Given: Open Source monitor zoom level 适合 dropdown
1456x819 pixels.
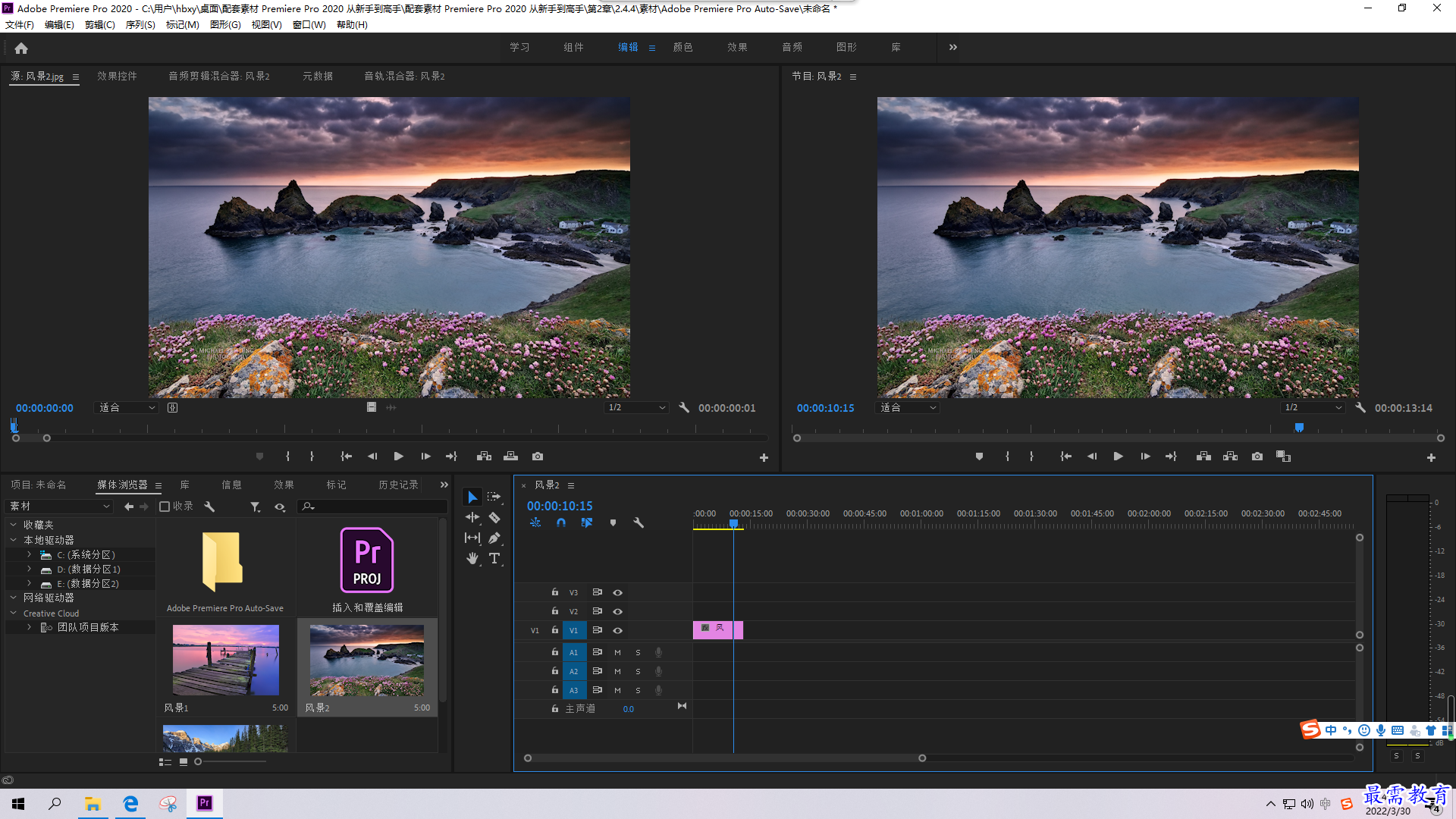Looking at the screenshot, I should 127,408.
